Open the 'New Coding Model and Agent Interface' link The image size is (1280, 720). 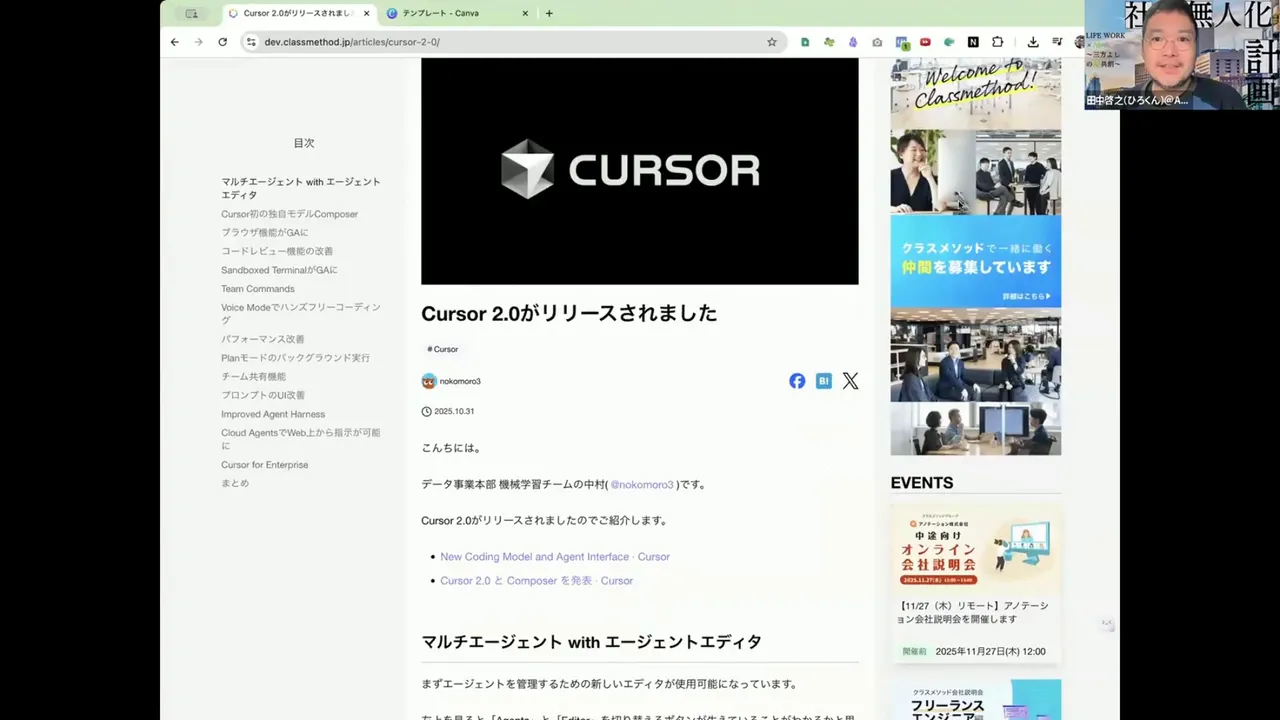534,557
